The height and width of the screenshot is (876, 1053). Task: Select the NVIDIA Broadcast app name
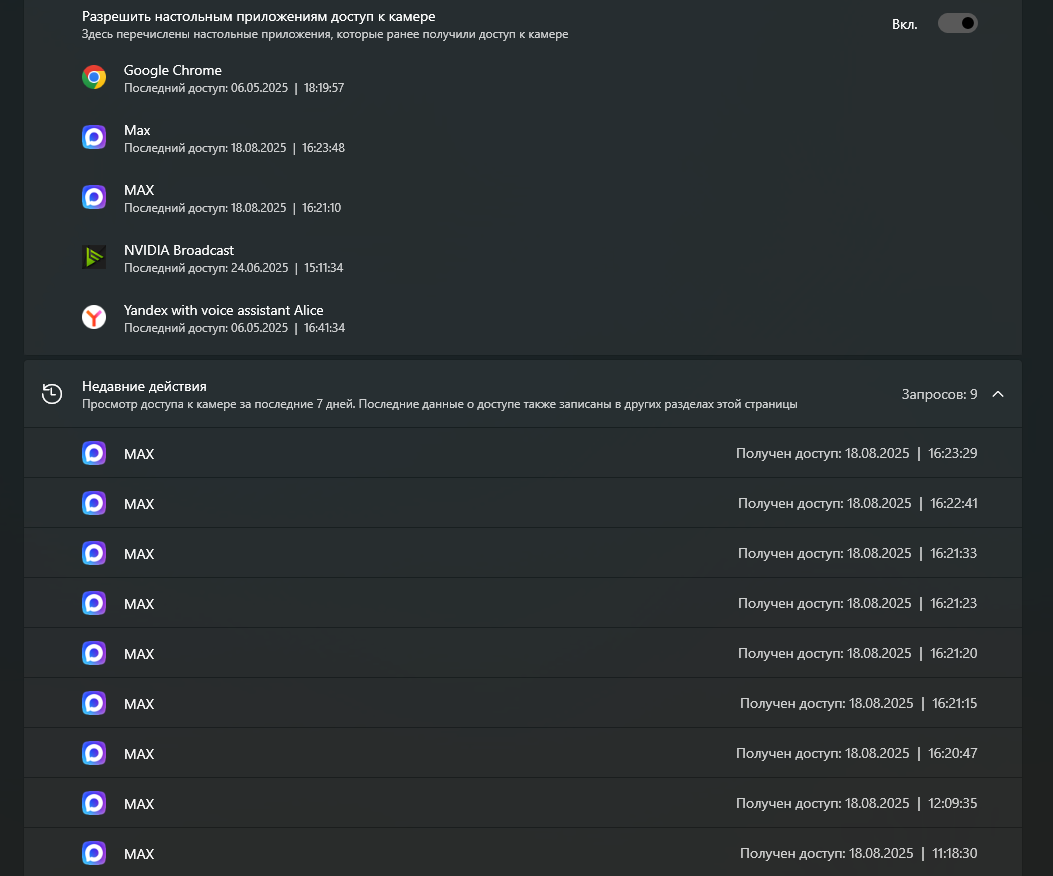click(179, 250)
